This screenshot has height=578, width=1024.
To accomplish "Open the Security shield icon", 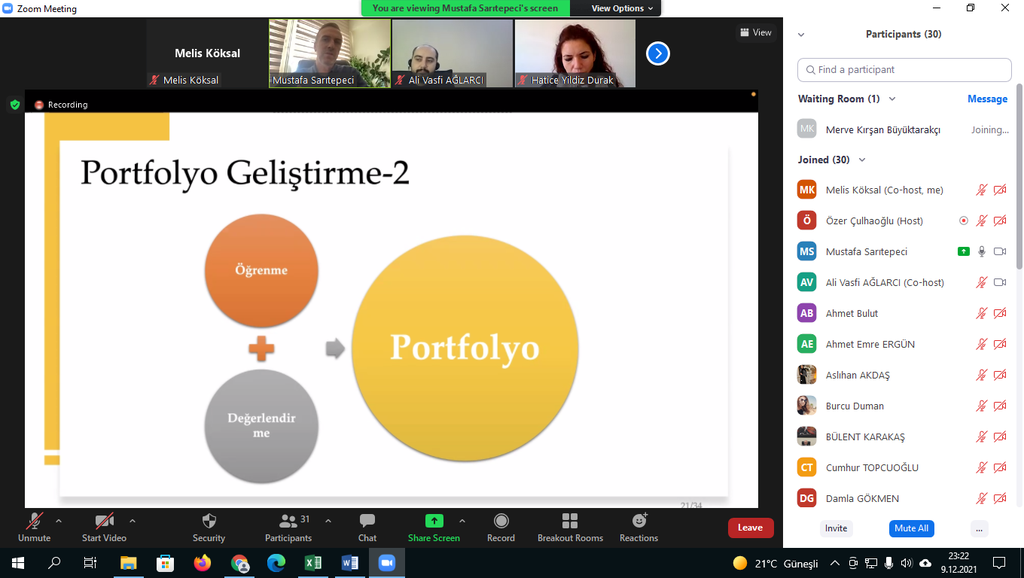I will tap(208, 522).
